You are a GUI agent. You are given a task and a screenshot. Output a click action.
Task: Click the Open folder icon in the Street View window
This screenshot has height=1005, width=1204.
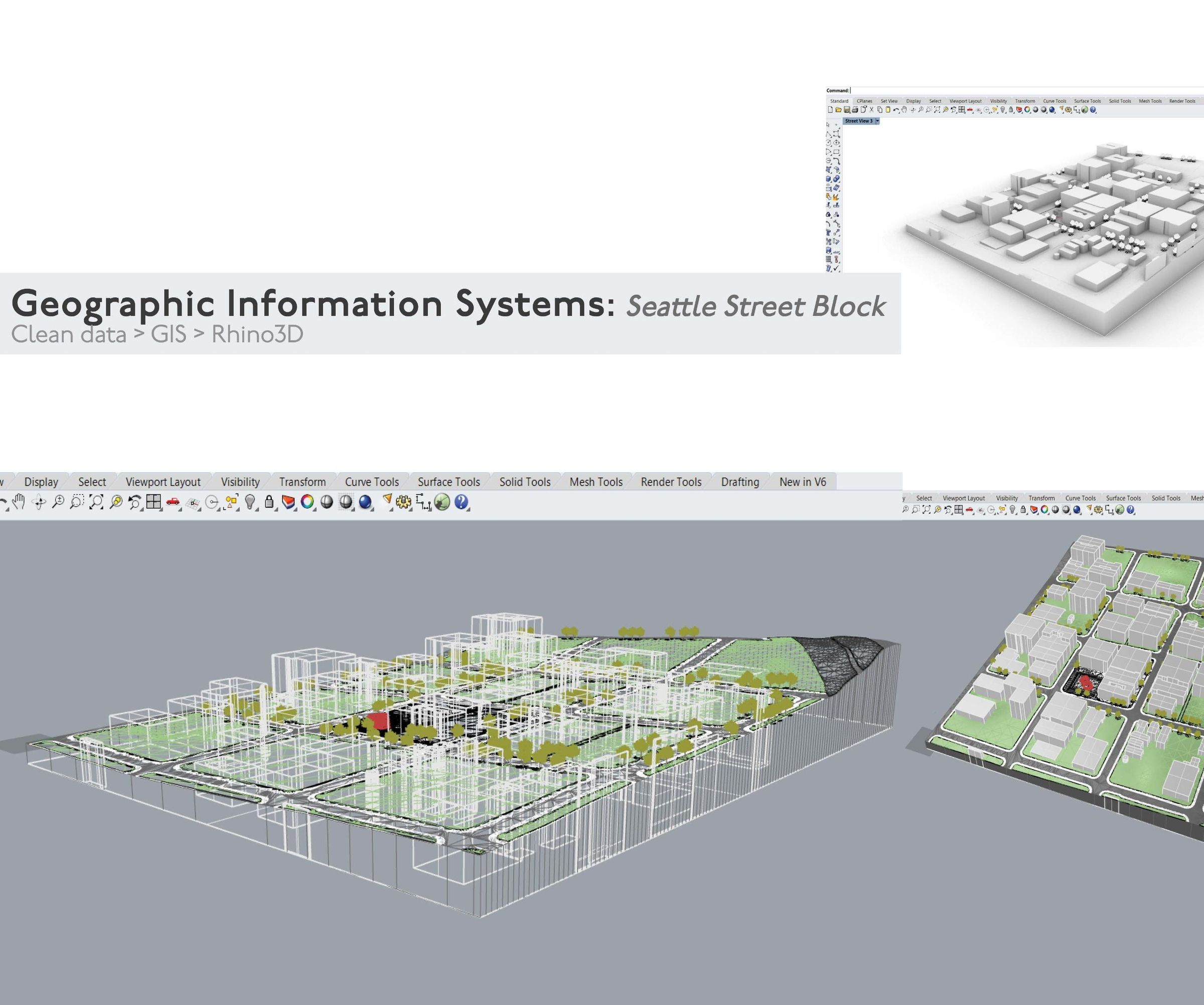tap(838, 109)
